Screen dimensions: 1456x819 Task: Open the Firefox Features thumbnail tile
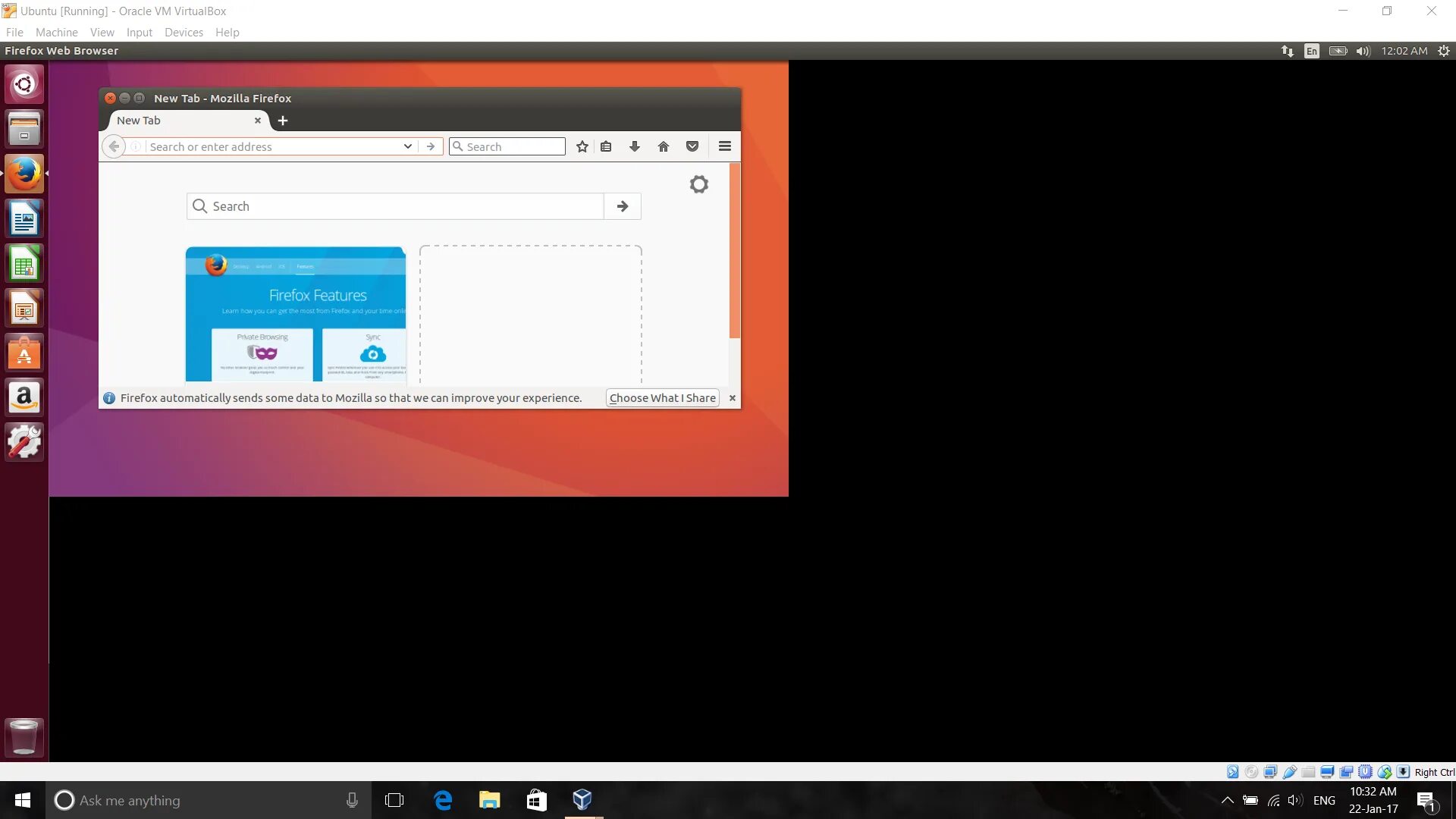coord(296,314)
